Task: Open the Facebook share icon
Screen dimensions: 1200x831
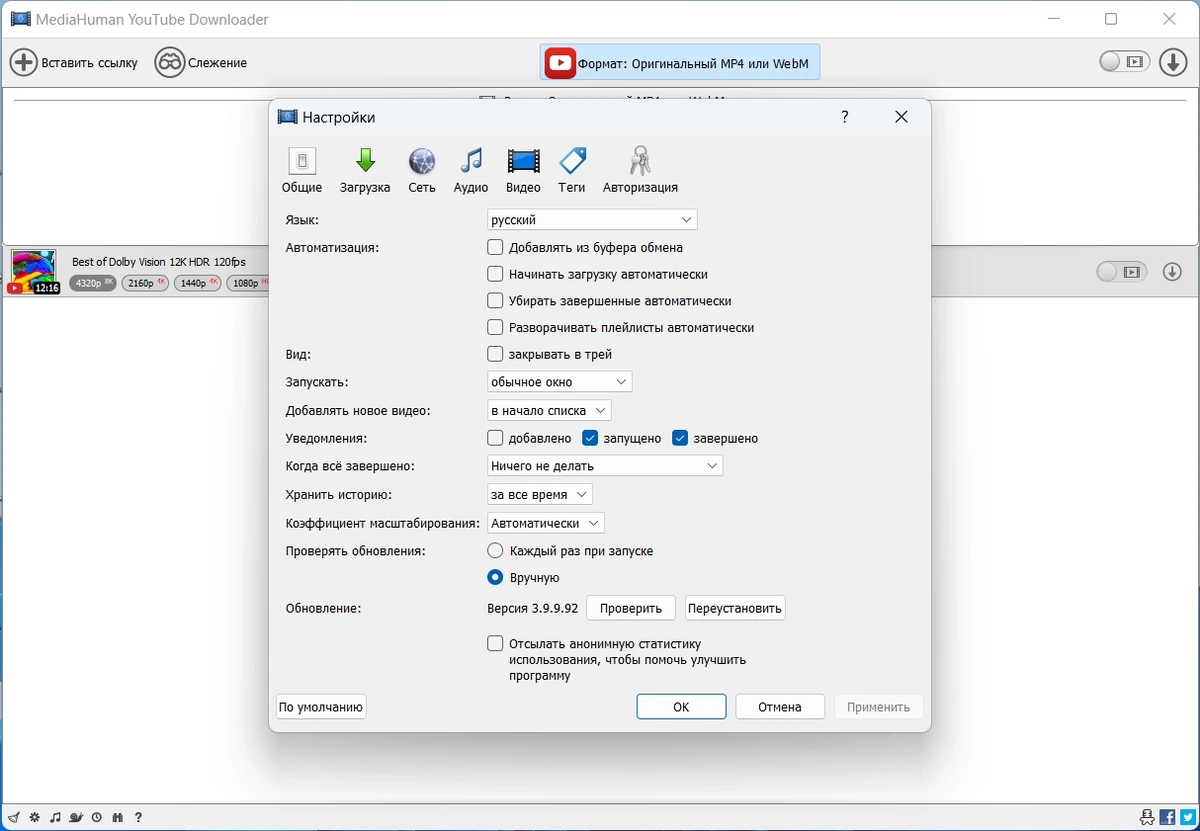Action: 1168,817
